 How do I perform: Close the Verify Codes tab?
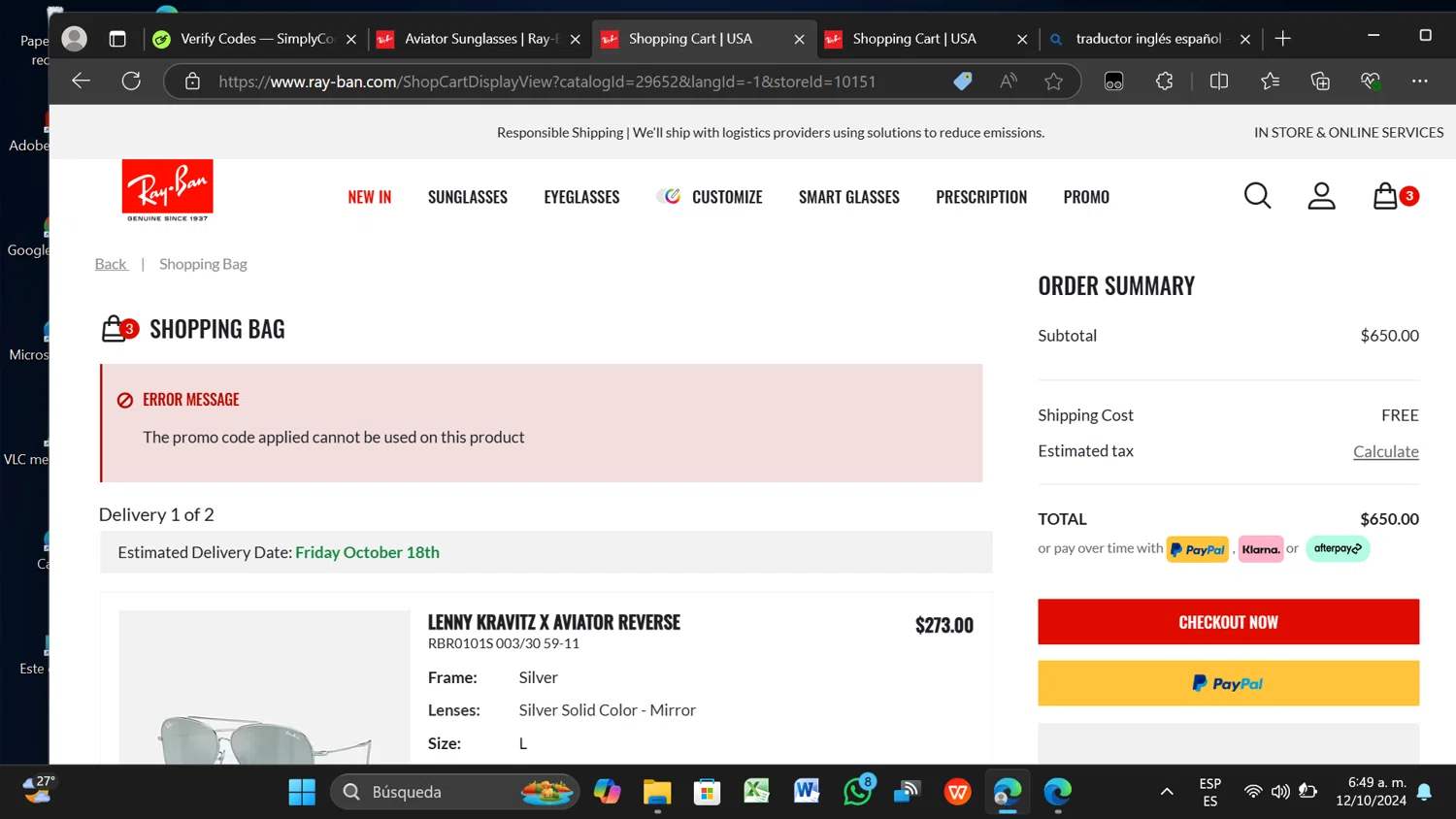pos(351,40)
